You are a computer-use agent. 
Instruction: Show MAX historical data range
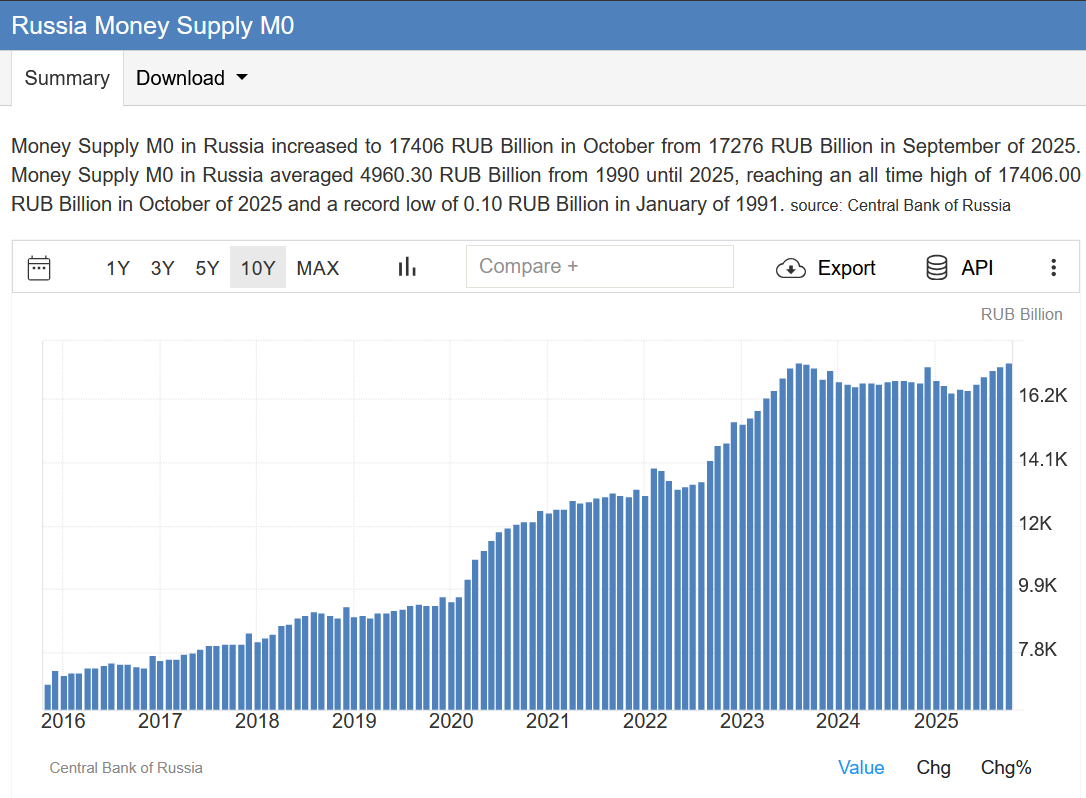[x=318, y=268]
